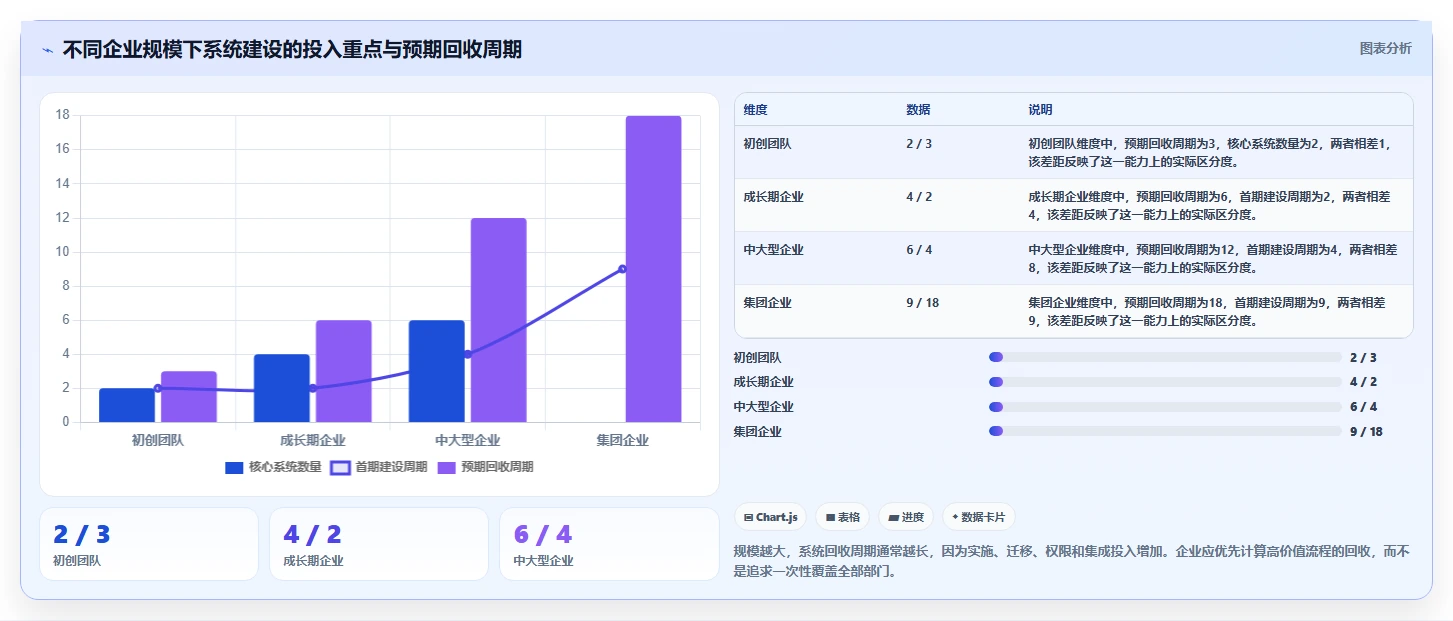Click 集团企业 in the table's 维度 column
The width and height of the screenshot is (1453, 621).
click(x=767, y=302)
